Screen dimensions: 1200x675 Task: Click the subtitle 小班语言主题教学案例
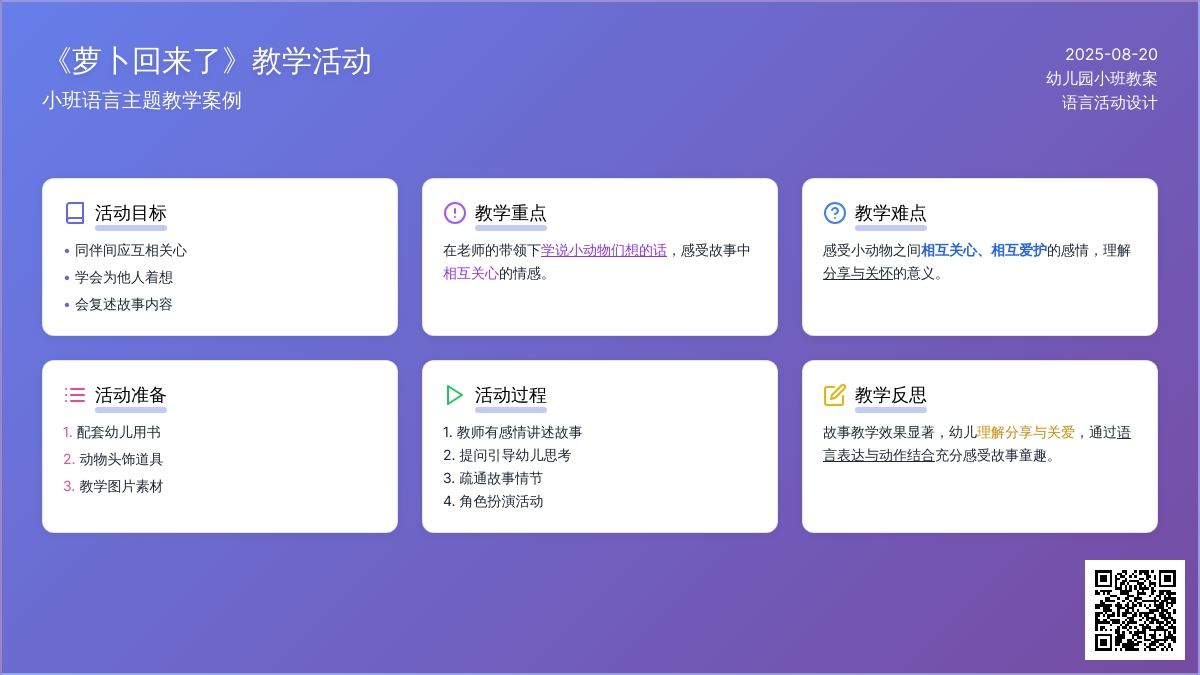[142, 100]
